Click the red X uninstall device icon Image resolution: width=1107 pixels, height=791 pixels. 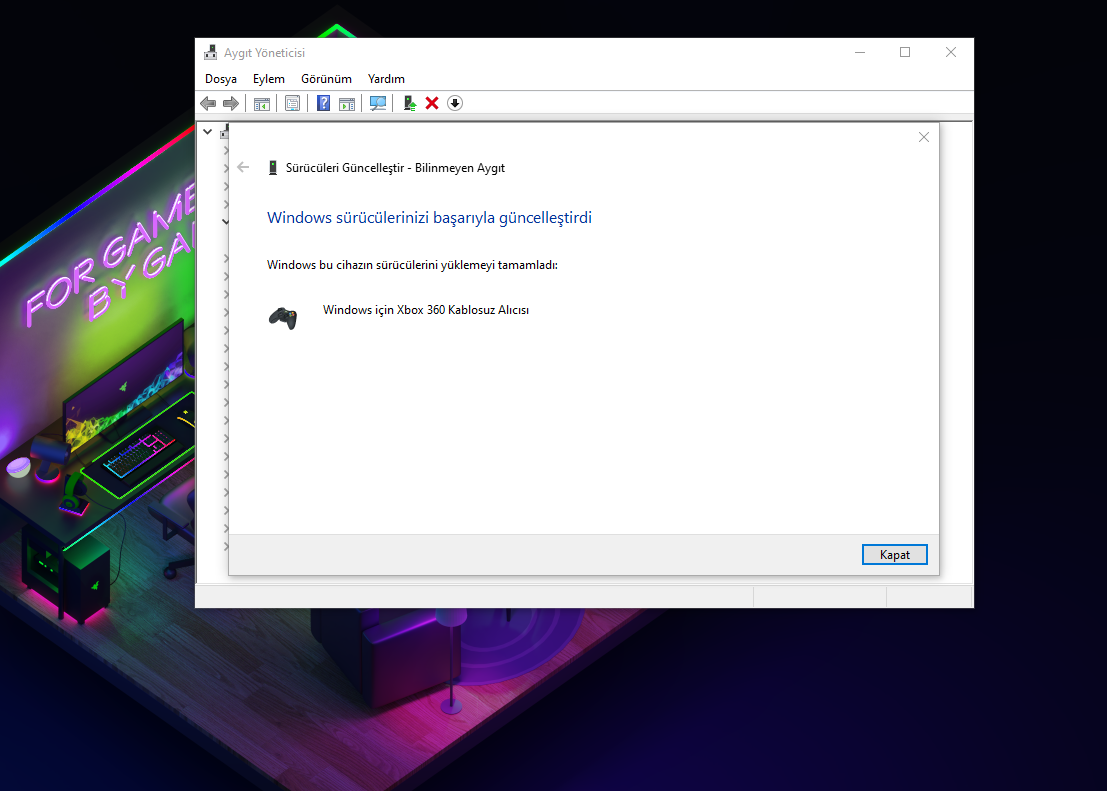click(x=432, y=103)
